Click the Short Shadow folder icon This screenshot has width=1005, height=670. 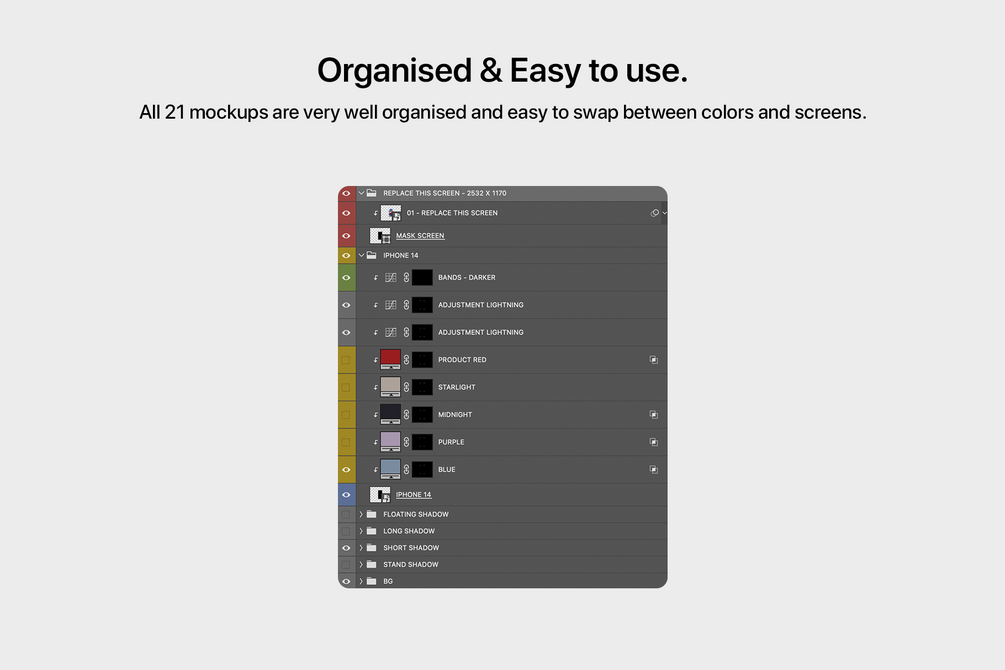[372, 548]
